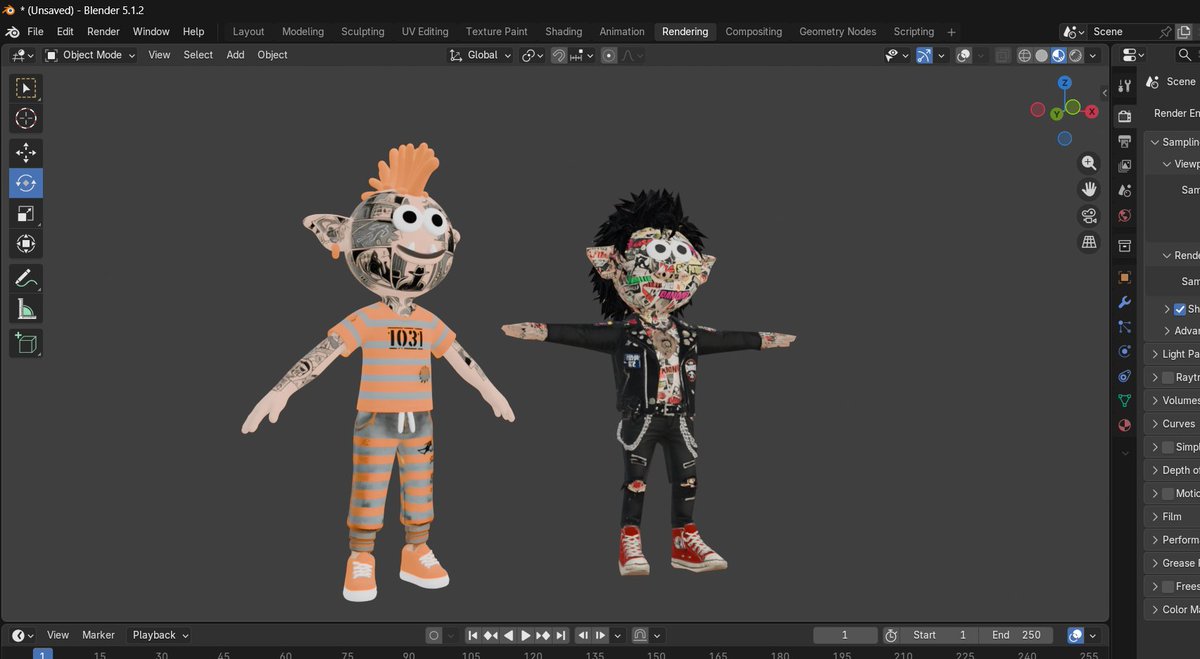This screenshot has width=1200, height=659.
Task: Open the Window menu
Action: pos(151,32)
